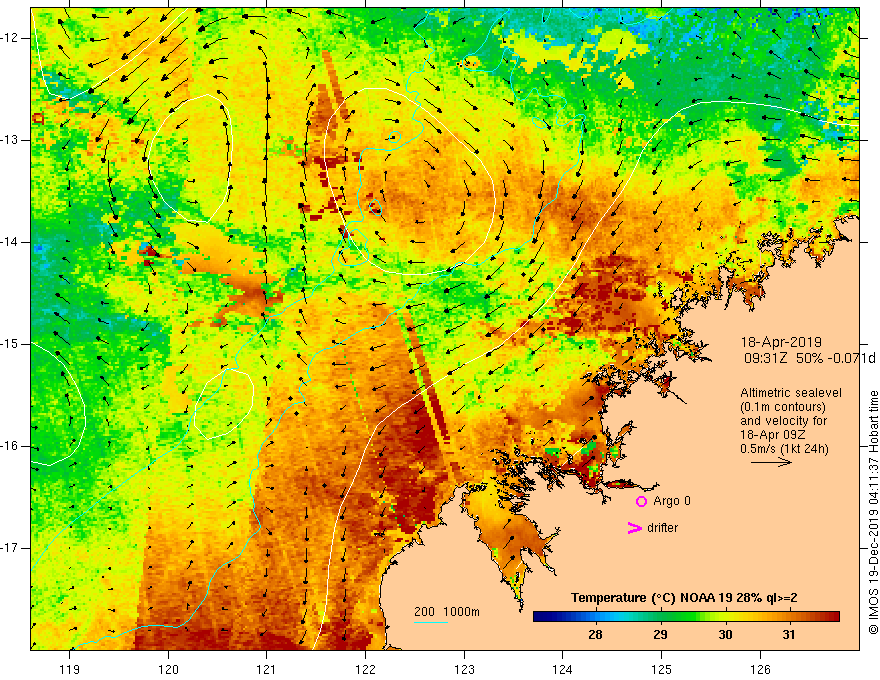Click the 124 longitude axis label
Image resolution: width=880 pixels, height=680 pixels.
click(562, 669)
